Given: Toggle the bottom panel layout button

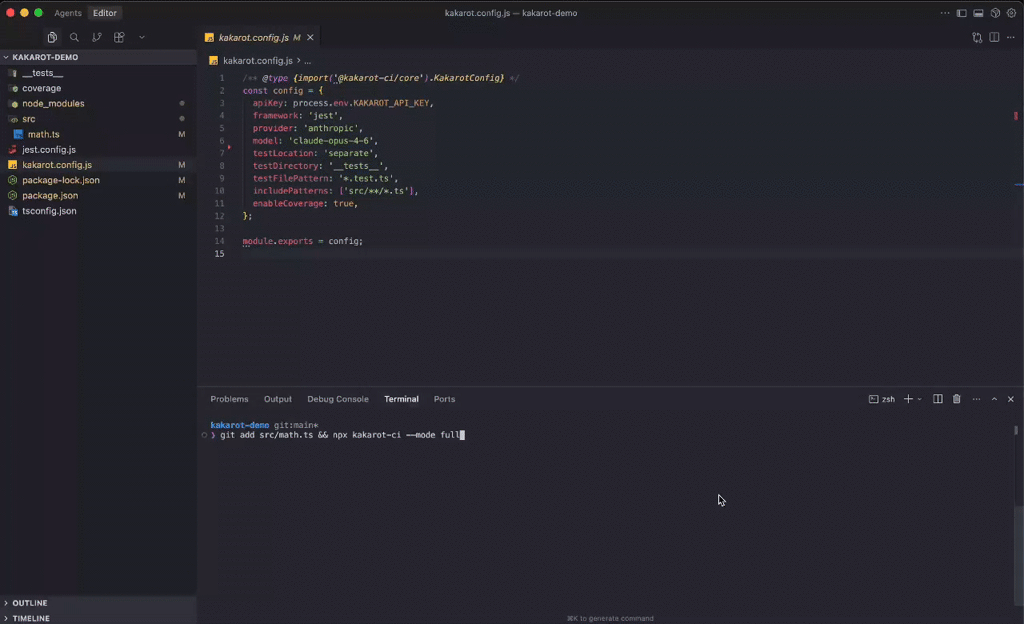Looking at the screenshot, I should pos(978,13).
